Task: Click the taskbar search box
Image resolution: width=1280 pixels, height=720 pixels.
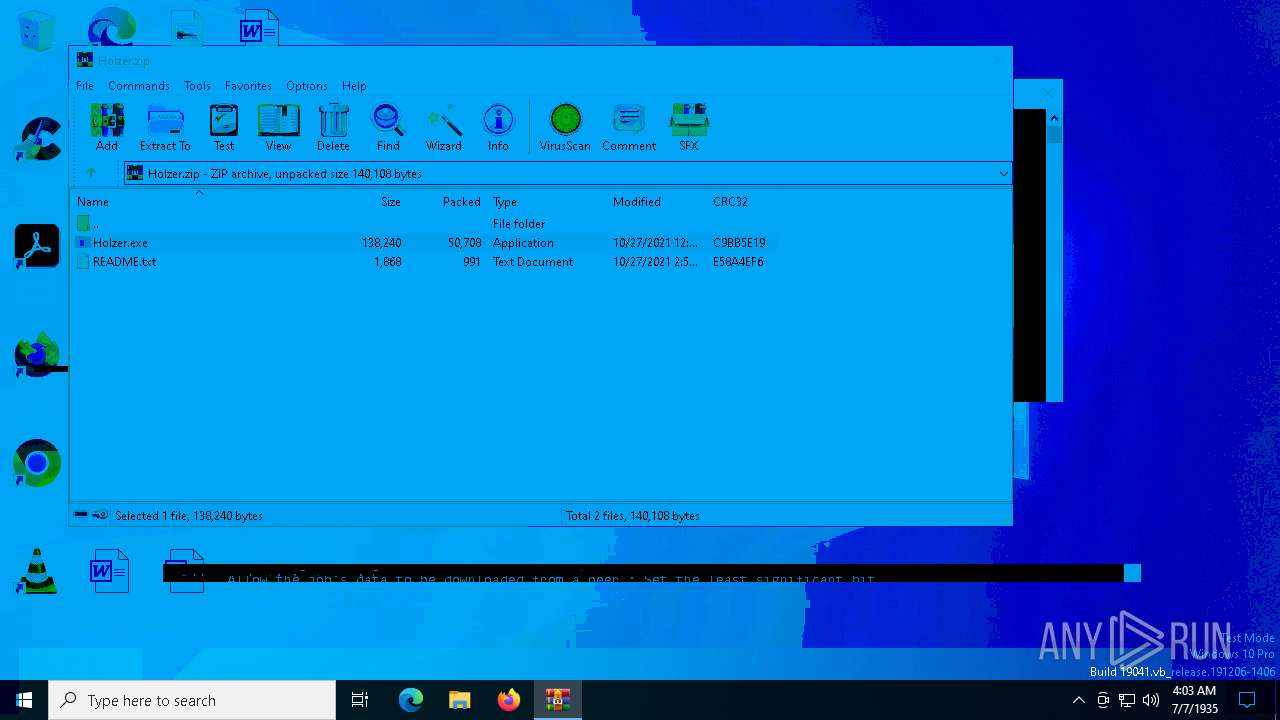Action: (x=192, y=700)
